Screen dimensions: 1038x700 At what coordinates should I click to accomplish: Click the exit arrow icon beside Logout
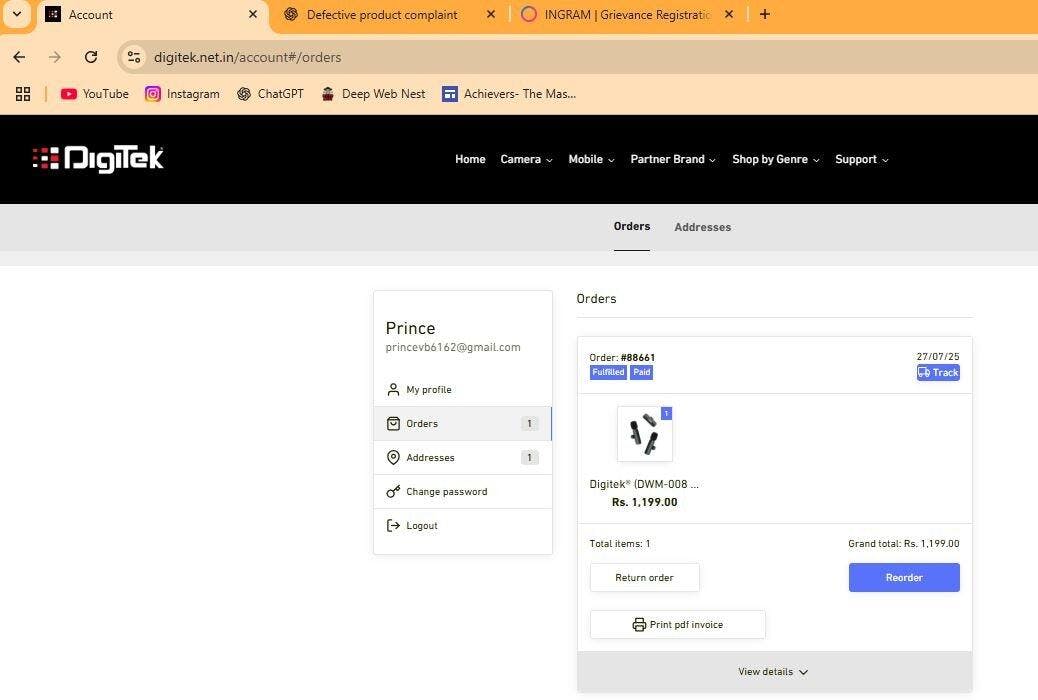[x=393, y=525]
